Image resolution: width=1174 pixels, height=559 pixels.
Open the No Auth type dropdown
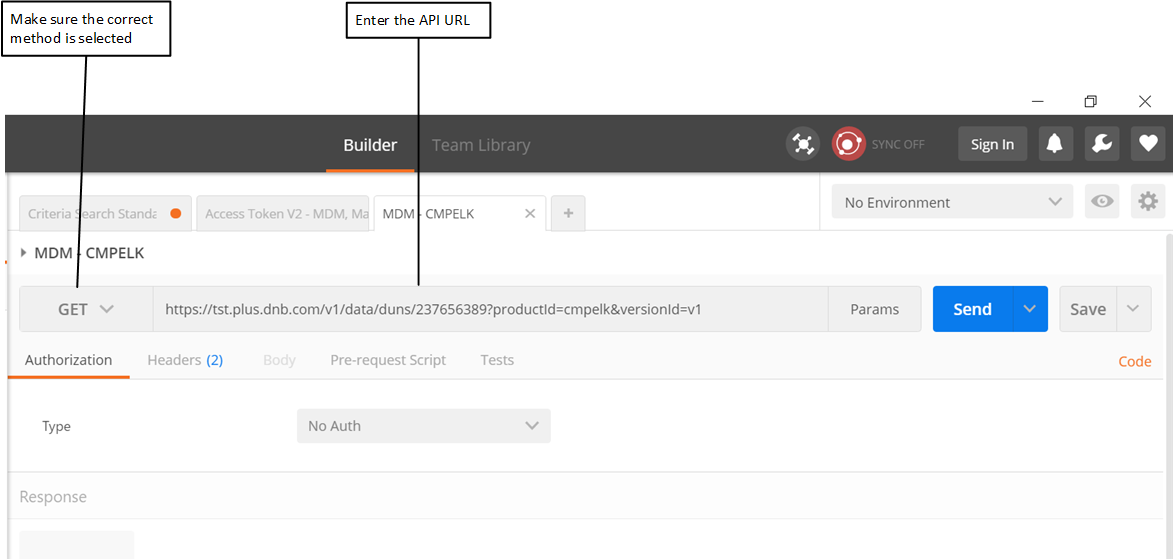[424, 426]
